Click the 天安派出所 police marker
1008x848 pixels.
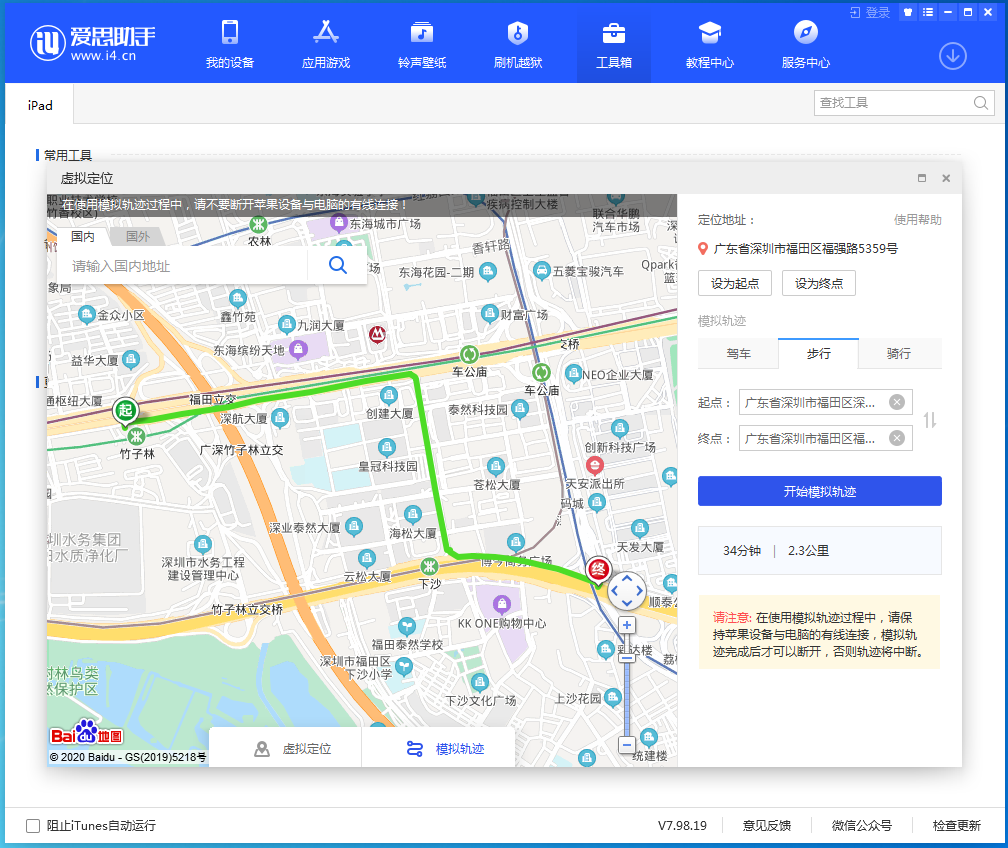click(595, 465)
